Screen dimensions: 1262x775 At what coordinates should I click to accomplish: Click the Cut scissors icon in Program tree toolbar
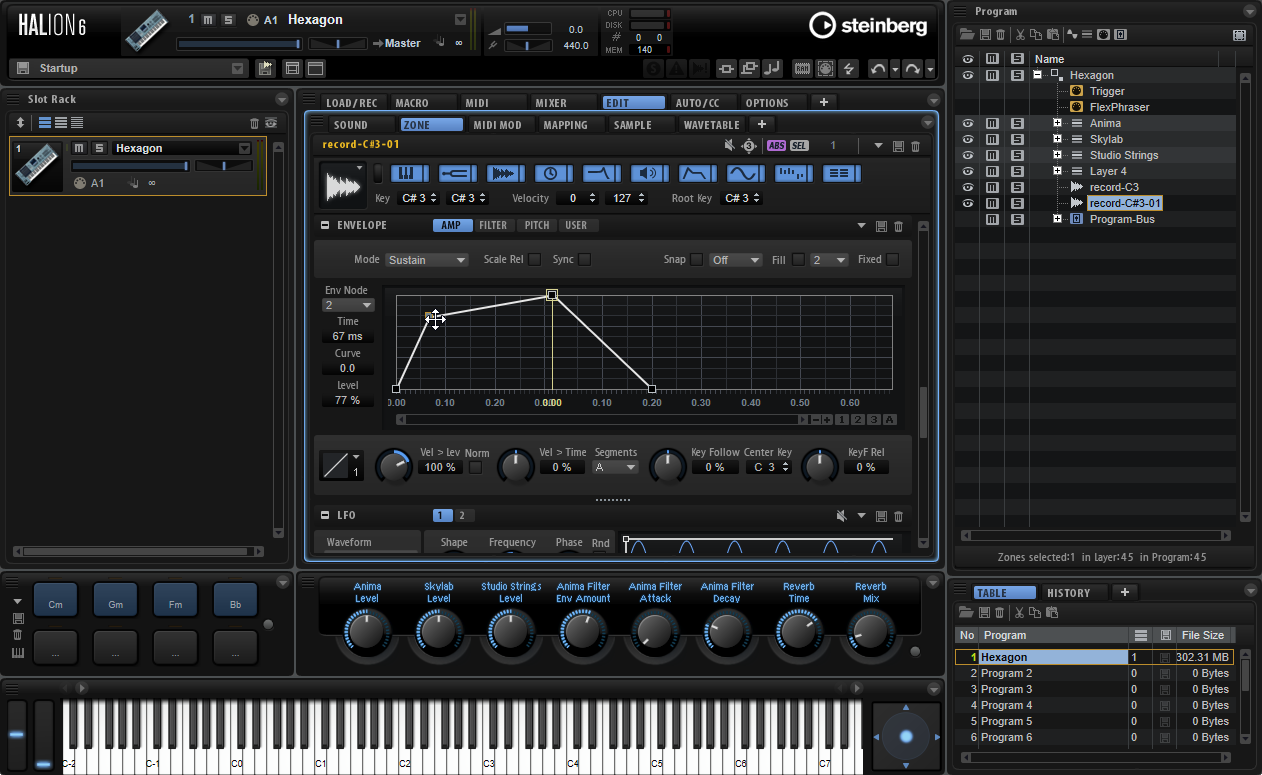click(x=1020, y=34)
